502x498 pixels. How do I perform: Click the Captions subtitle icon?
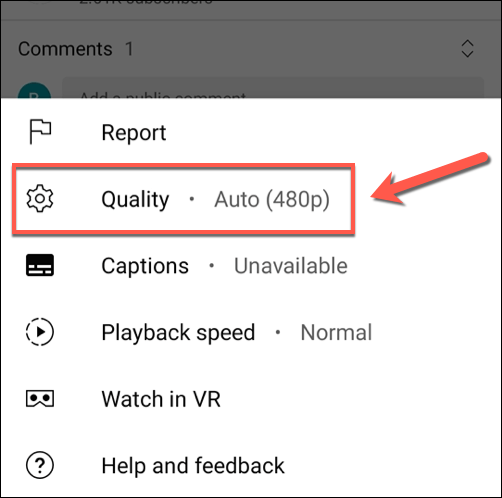[x=40, y=265]
